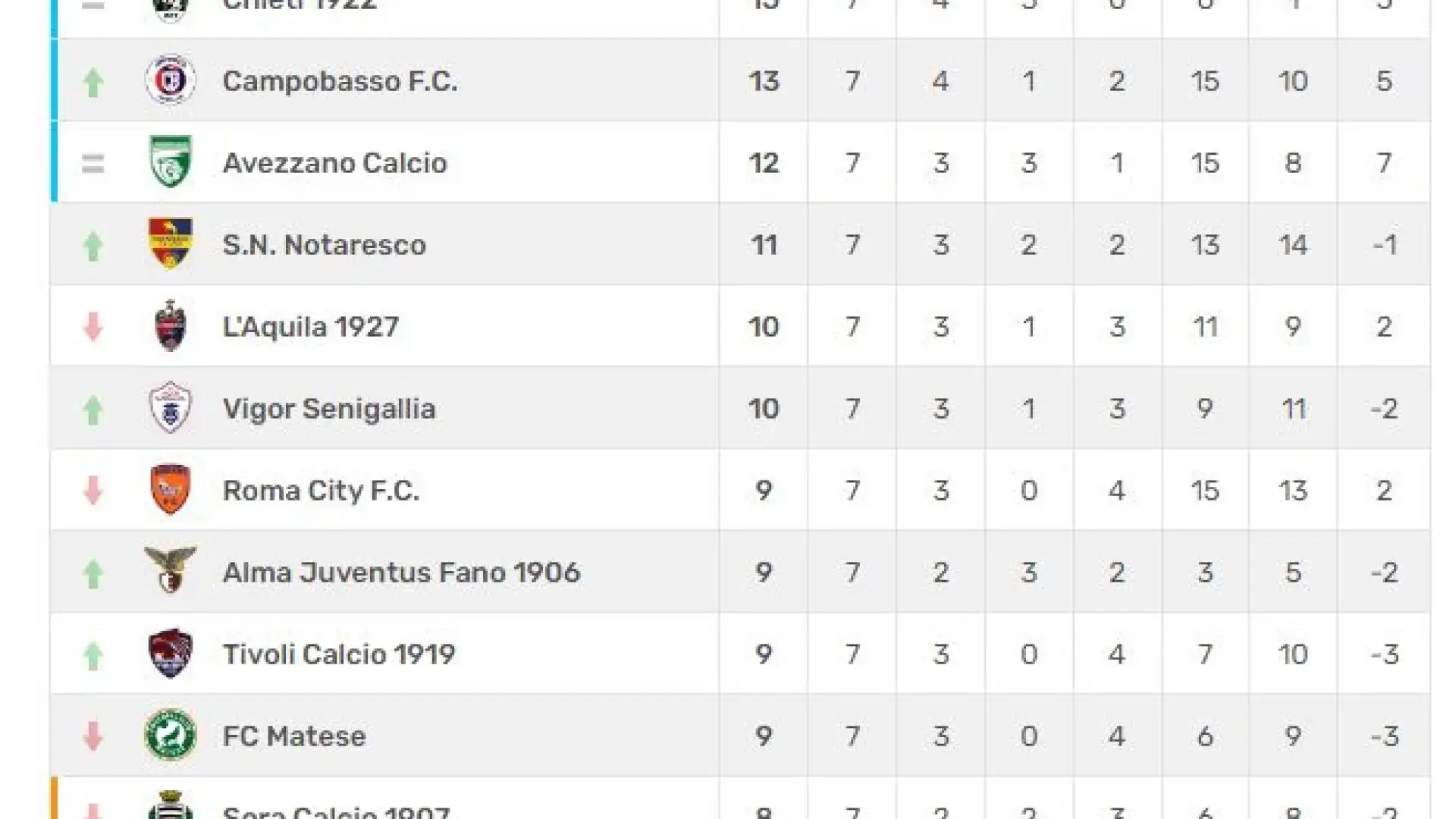Click the Vigor Senigallia club logo
This screenshot has width=1456, height=819.
click(x=171, y=407)
